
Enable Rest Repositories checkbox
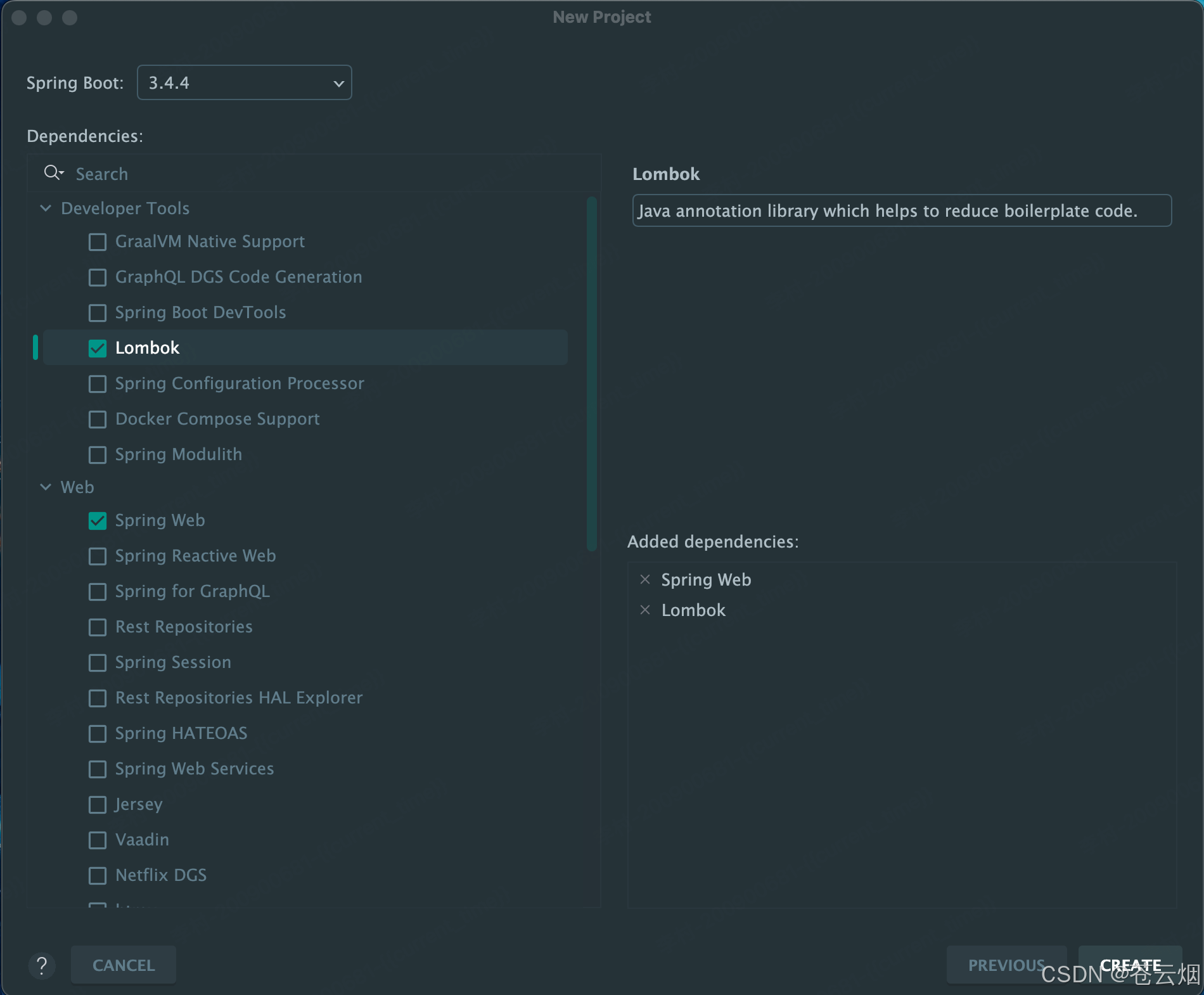98,627
